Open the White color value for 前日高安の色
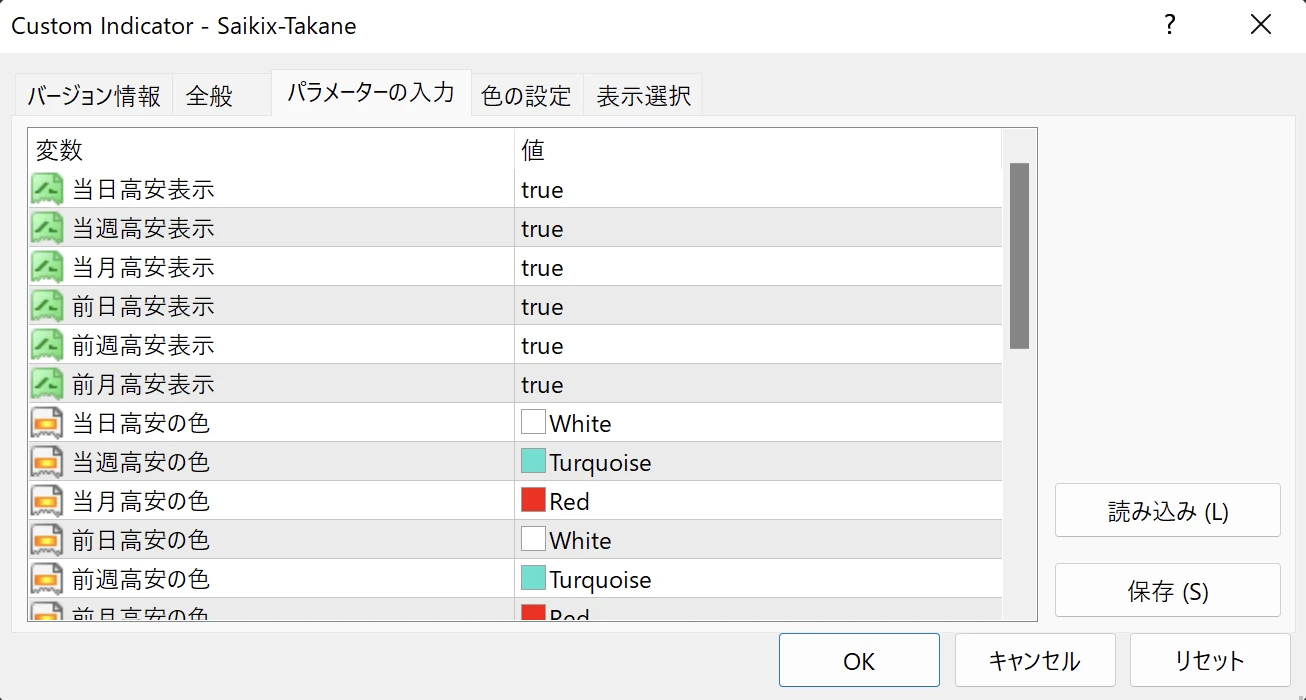Viewport: 1306px width, 700px height. coord(580,541)
